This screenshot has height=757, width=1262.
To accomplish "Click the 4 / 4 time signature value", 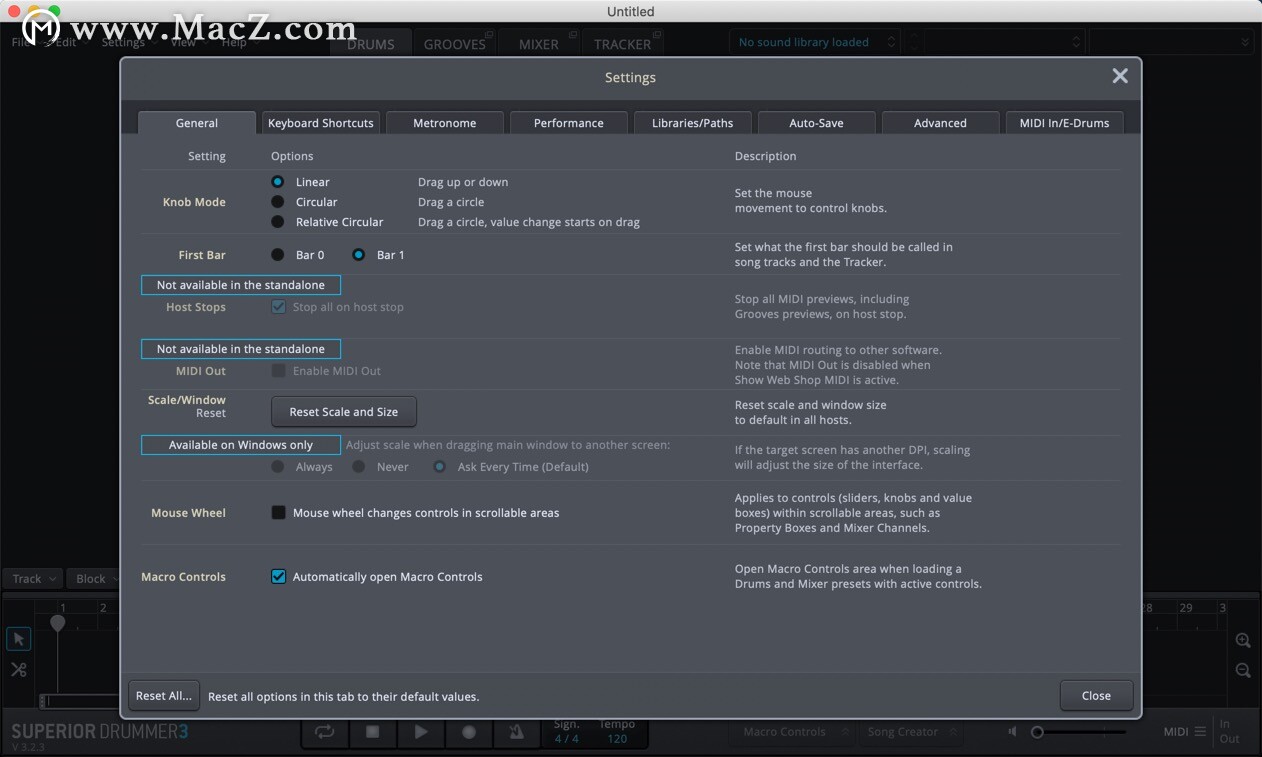I will pos(567,739).
